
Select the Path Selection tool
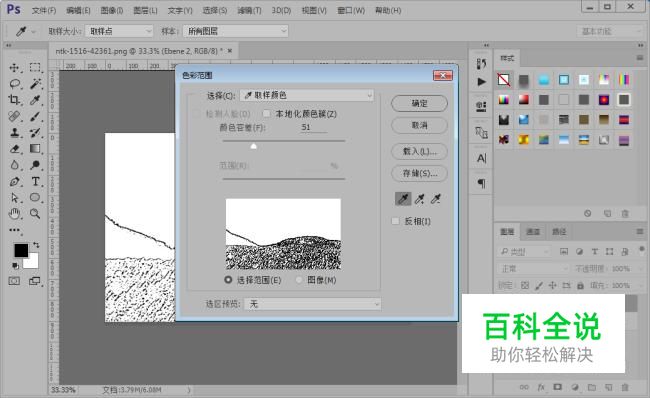pyautogui.click(x=15, y=197)
